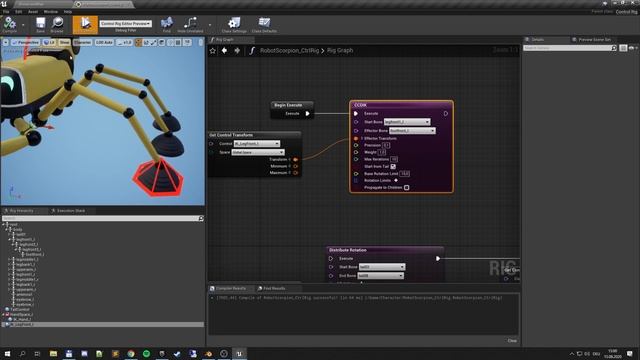The width and height of the screenshot is (640, 360).
Task: Click the TailControl control icon in hierarchy
Action: (x=7, y=309)
